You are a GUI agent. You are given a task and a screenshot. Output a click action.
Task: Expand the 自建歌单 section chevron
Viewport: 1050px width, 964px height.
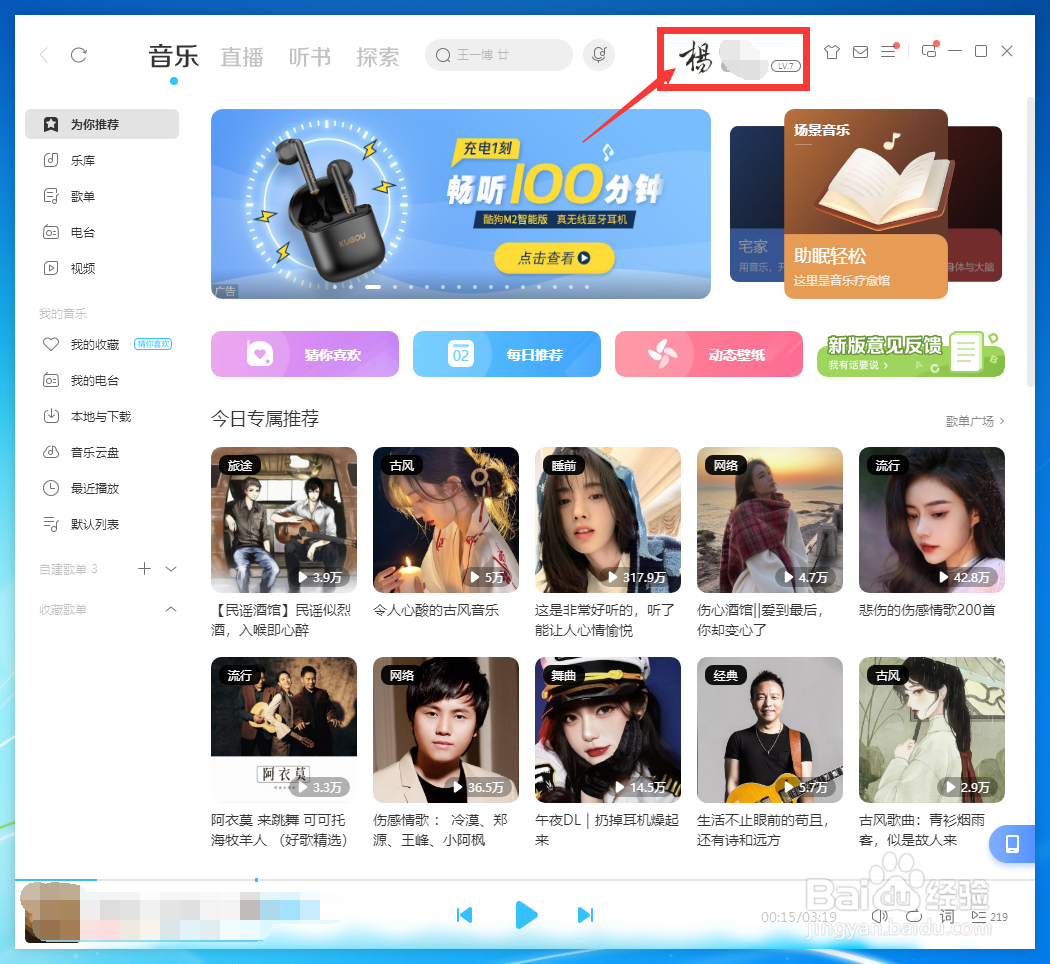click(171, 569)
